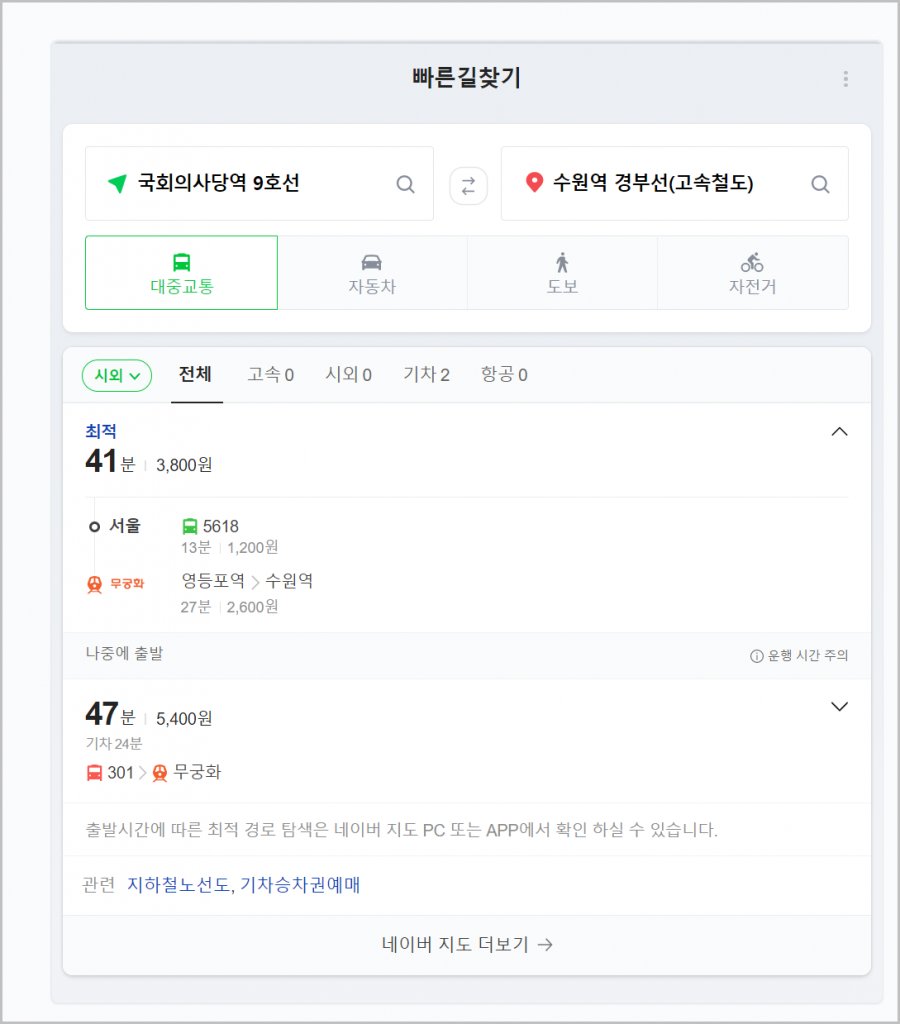The width and height of the screenshot is (900, 1024).
Task: Show the 기차 2 results tab
Action: (x=426, y=375)
